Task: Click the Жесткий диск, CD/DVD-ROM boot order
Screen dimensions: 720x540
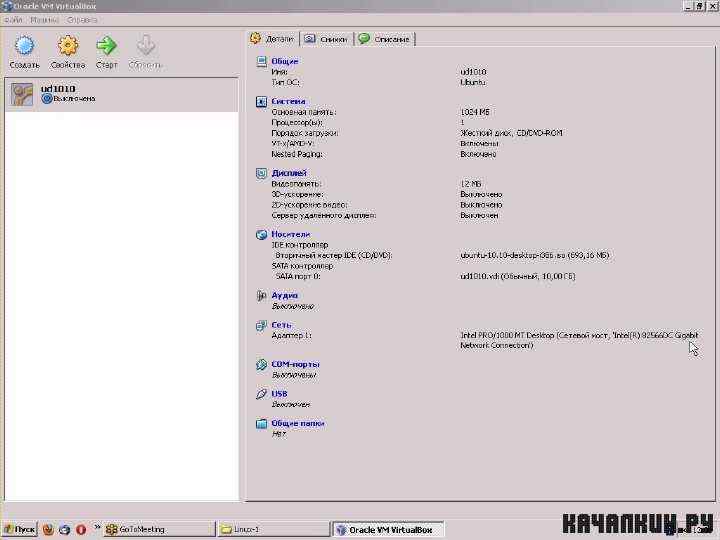Action: point(511,133)
